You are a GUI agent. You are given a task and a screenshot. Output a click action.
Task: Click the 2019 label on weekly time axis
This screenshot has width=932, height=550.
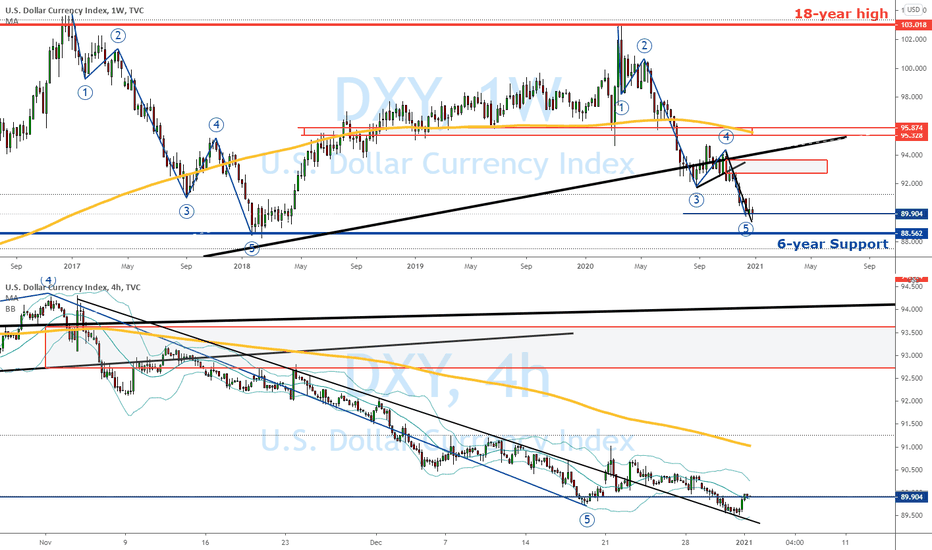coord(415,266)
